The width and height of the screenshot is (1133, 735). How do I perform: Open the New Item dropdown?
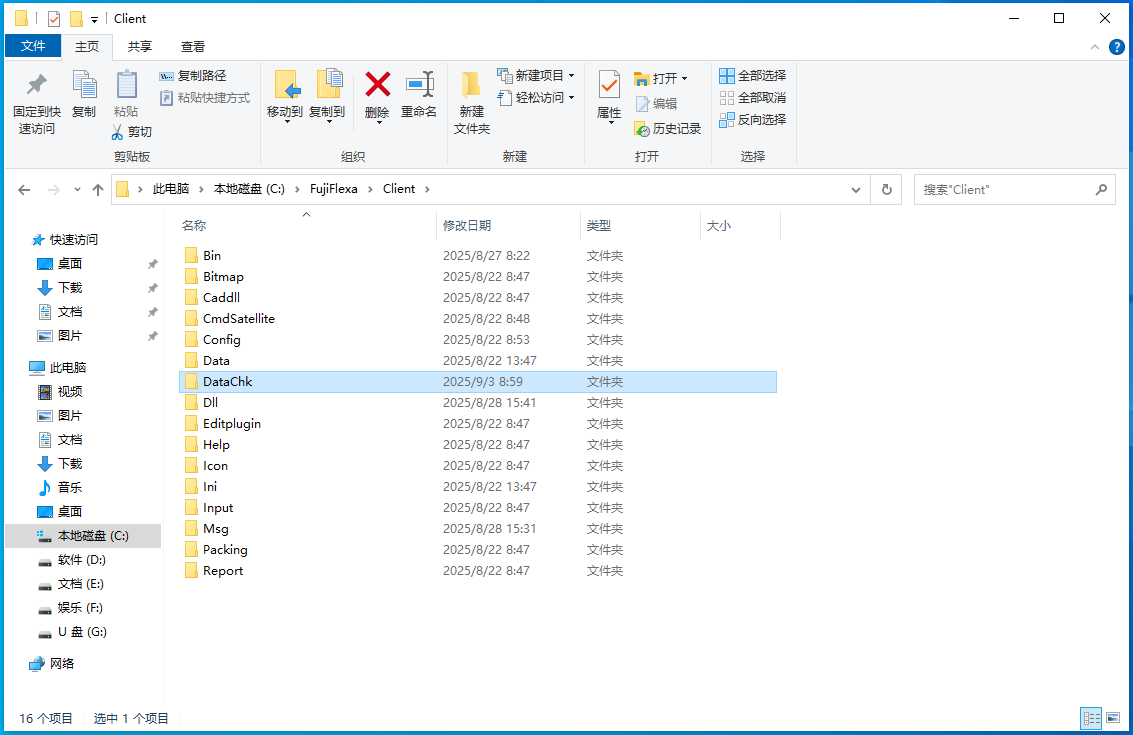537,75
